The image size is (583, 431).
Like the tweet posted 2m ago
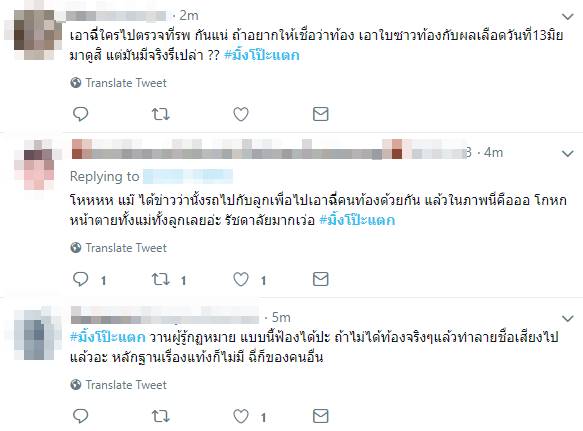tap(241, 114)
